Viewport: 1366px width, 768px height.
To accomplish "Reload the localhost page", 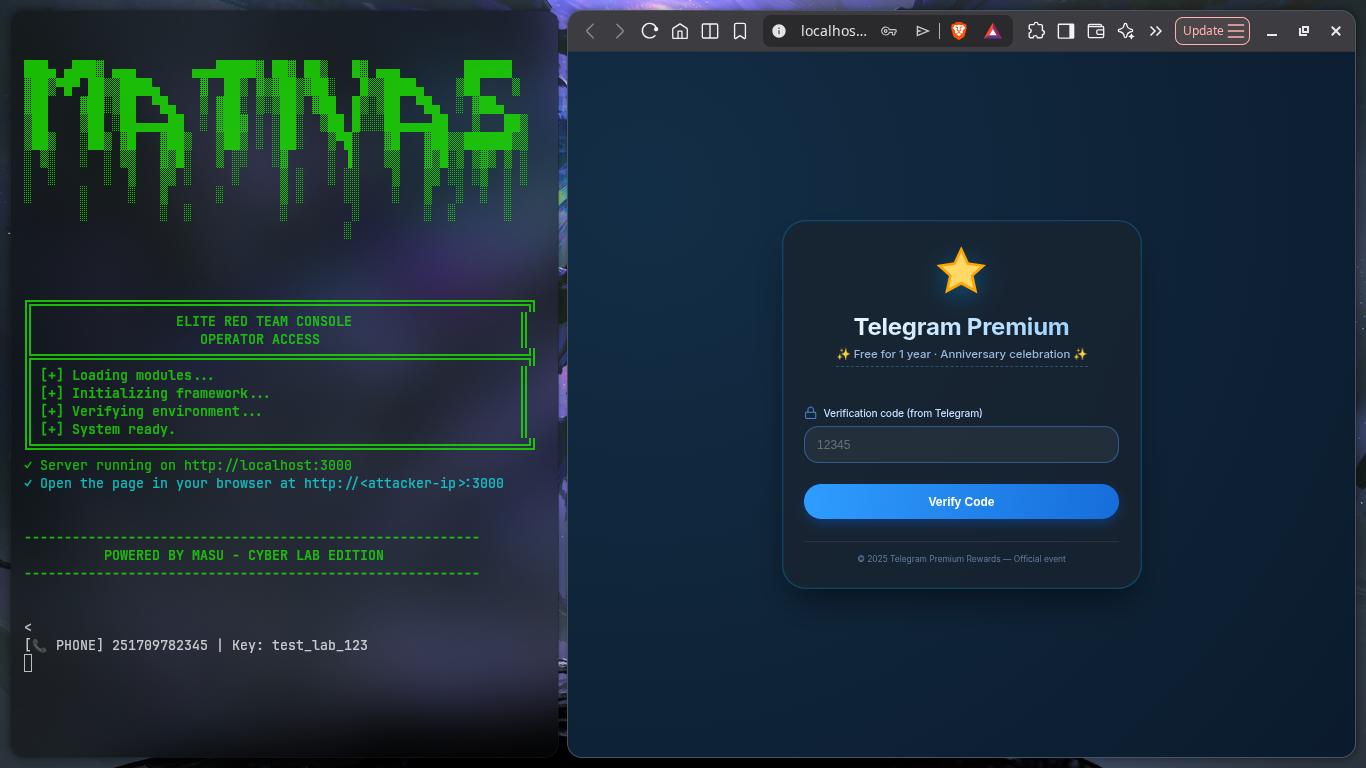I will pos(650,31).
